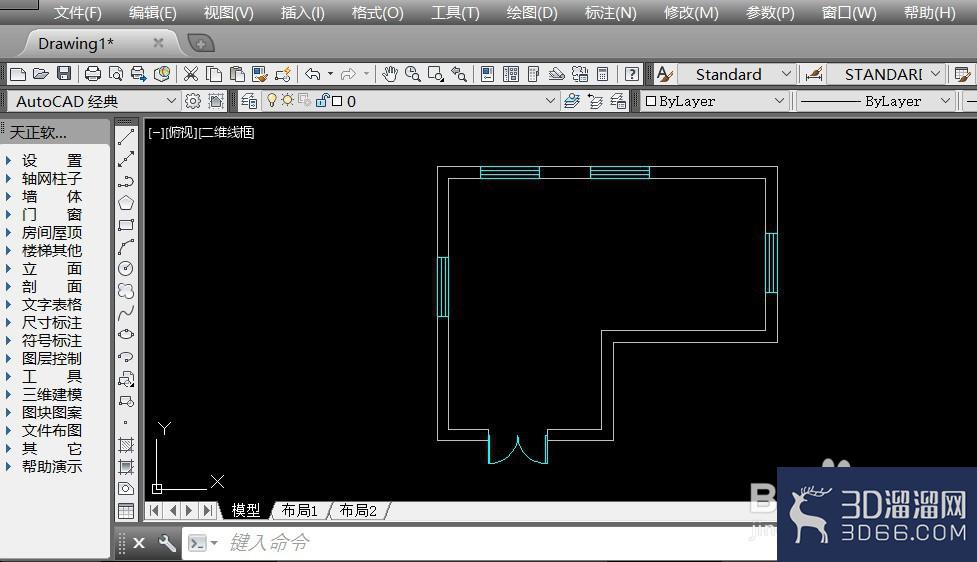Select the Circle tool
977x562 pixels.
point(126,269)
